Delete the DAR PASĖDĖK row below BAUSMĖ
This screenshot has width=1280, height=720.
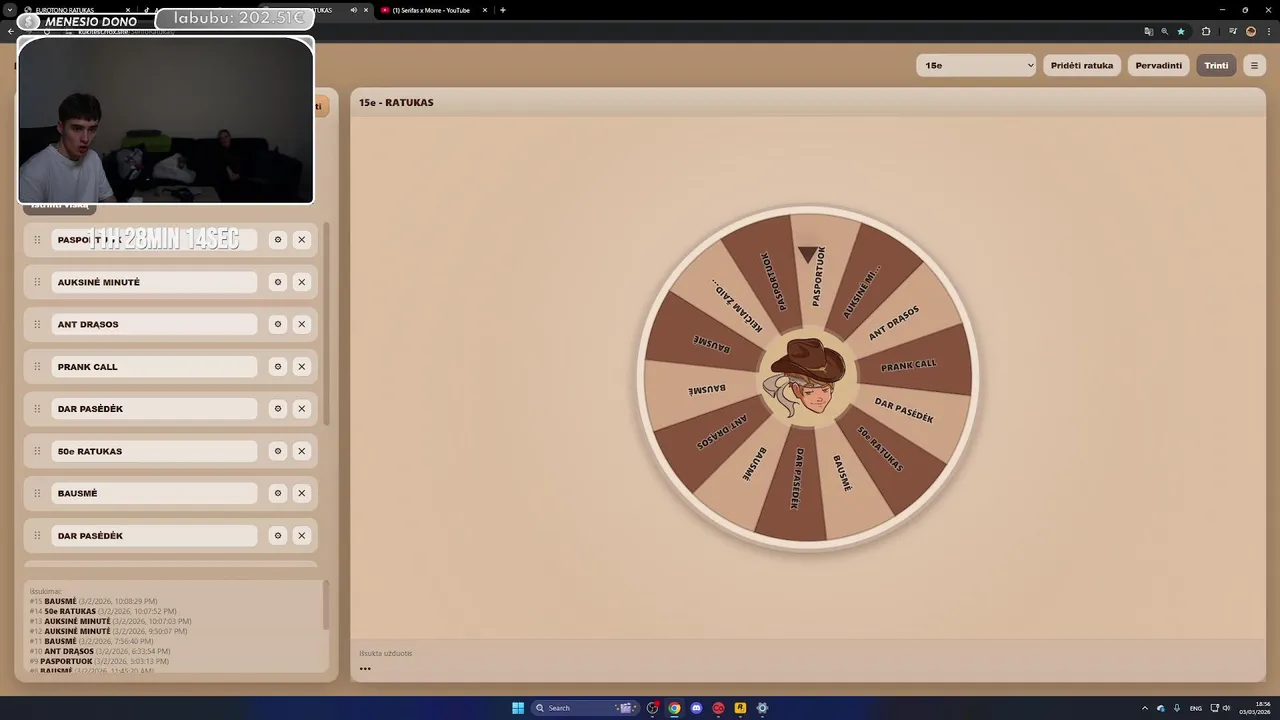tap(302, 536)
